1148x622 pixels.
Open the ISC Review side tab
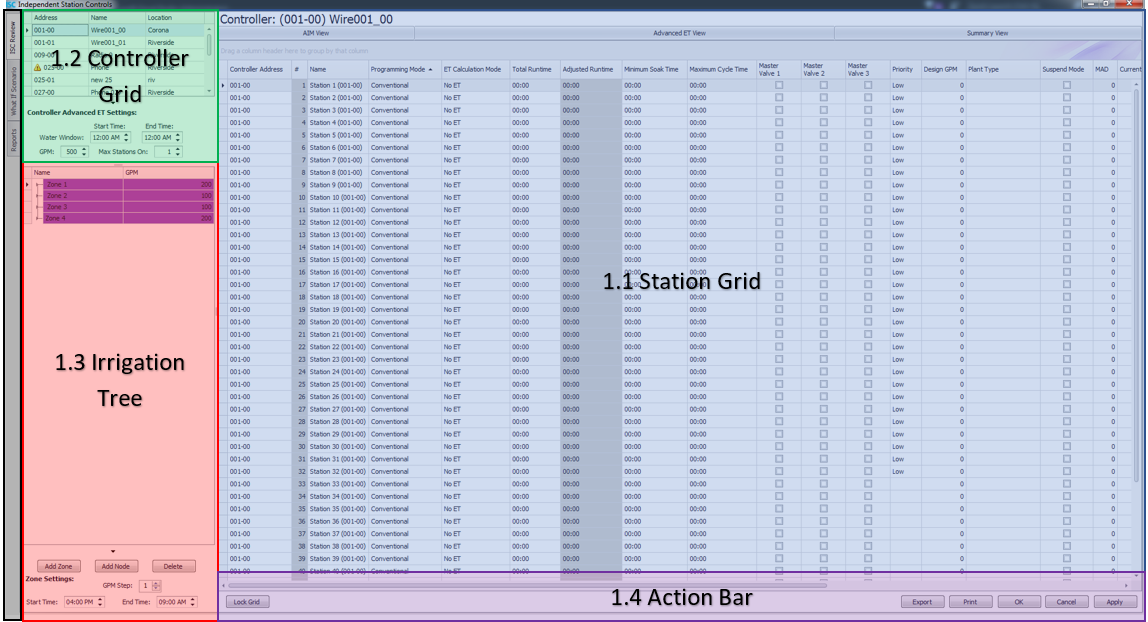click(12, 38)
